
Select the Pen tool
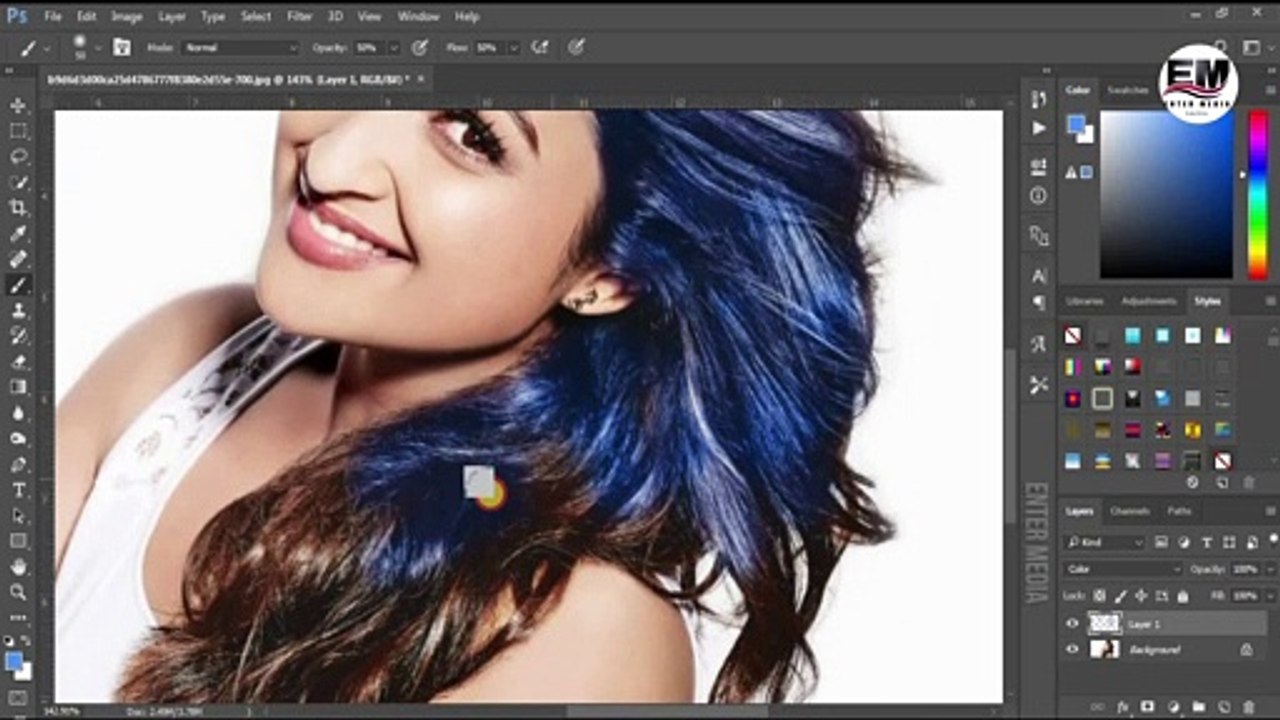pyautogui.click(x=18, y=465)
